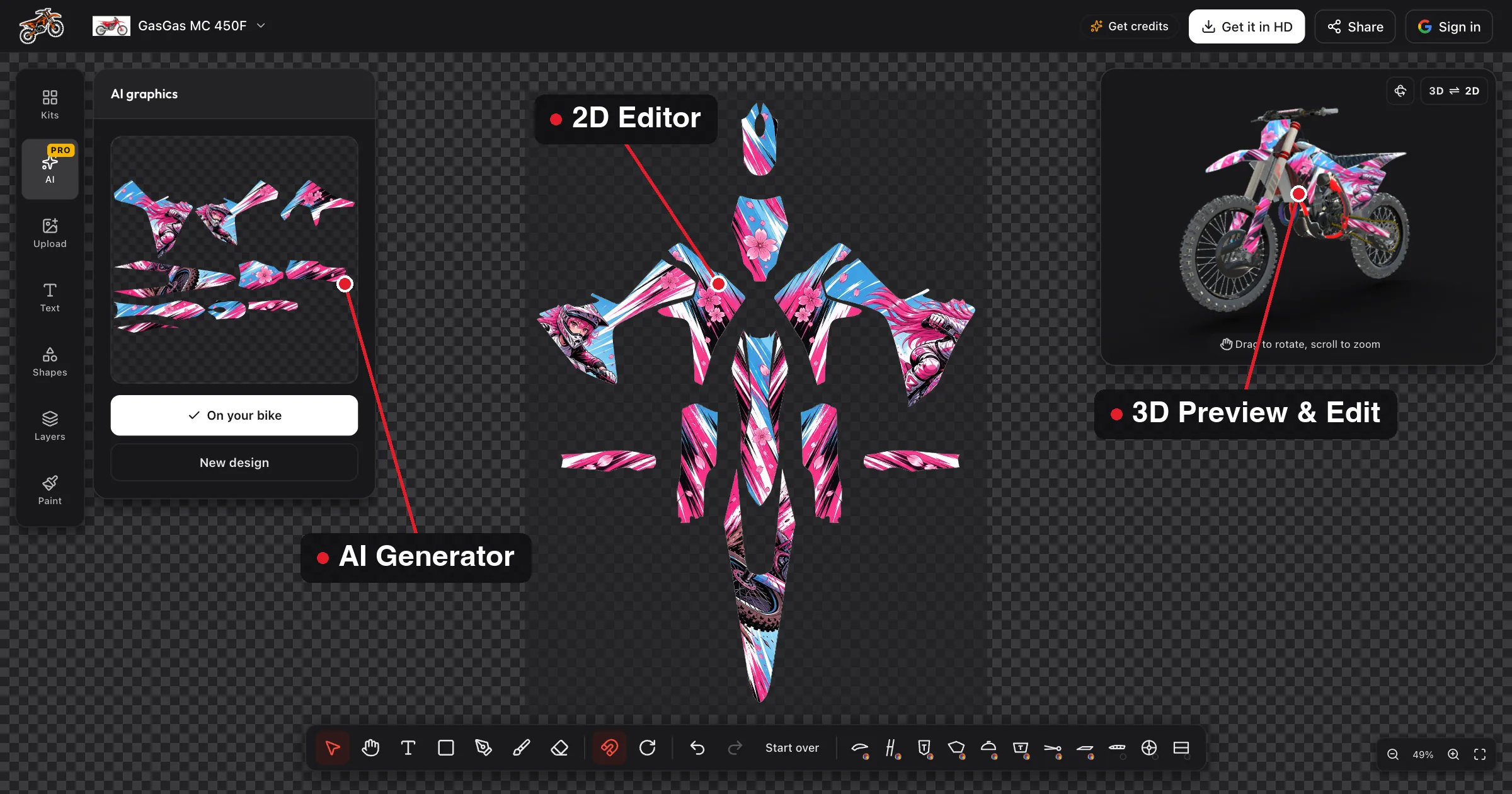Open the Kits panel in sidebar
1512x794 pixels.
[50, 105]
